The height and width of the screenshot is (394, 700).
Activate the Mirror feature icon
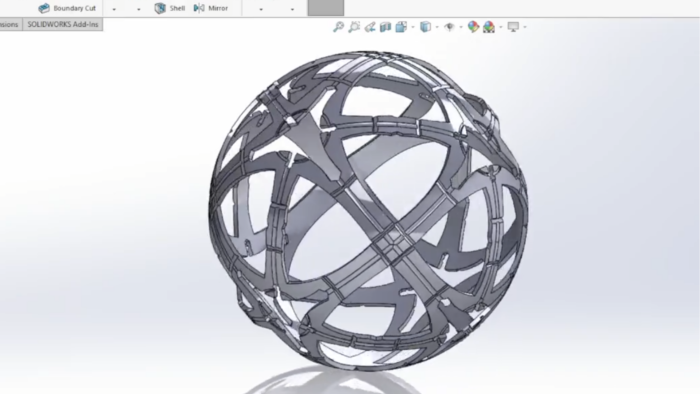[x=199, y=8]
